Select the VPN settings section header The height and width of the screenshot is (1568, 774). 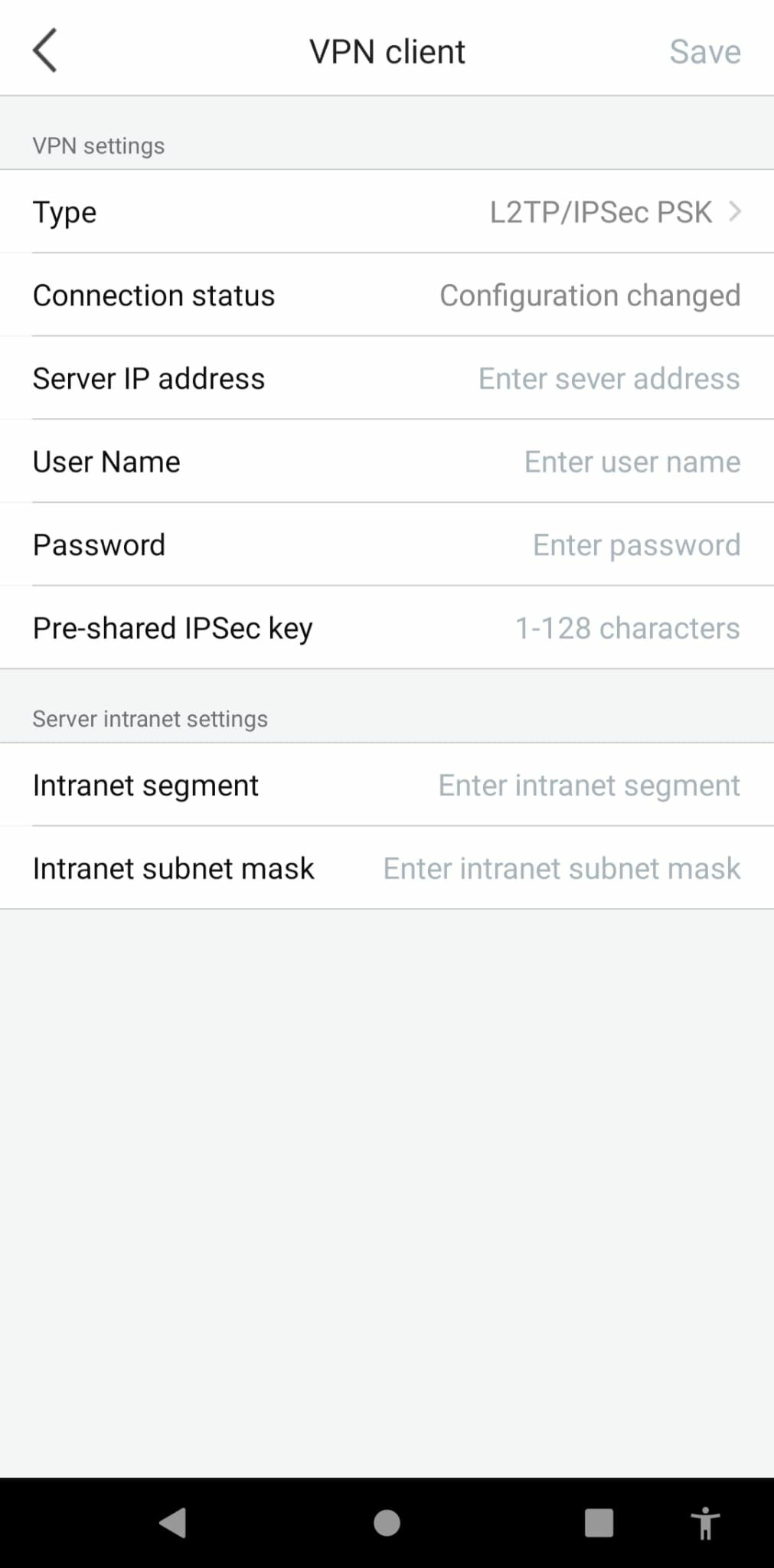[x=98, y=145]
